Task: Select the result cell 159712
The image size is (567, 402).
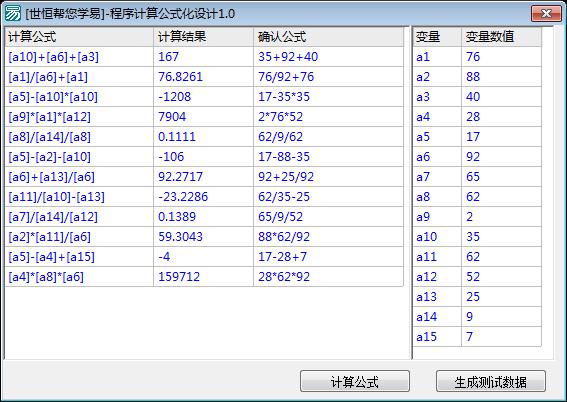Action: tap(179, 277)
